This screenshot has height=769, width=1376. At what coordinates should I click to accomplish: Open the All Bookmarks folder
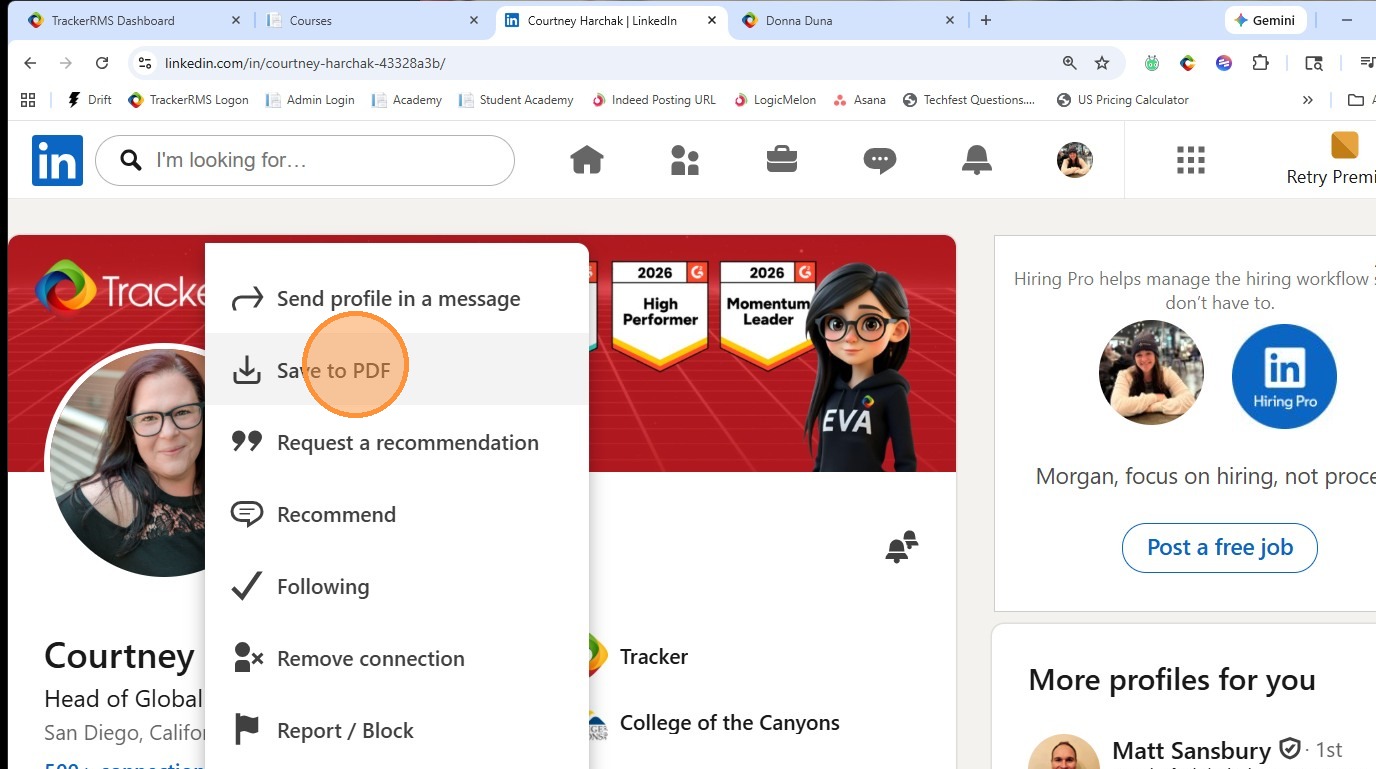click(1360, 100)
